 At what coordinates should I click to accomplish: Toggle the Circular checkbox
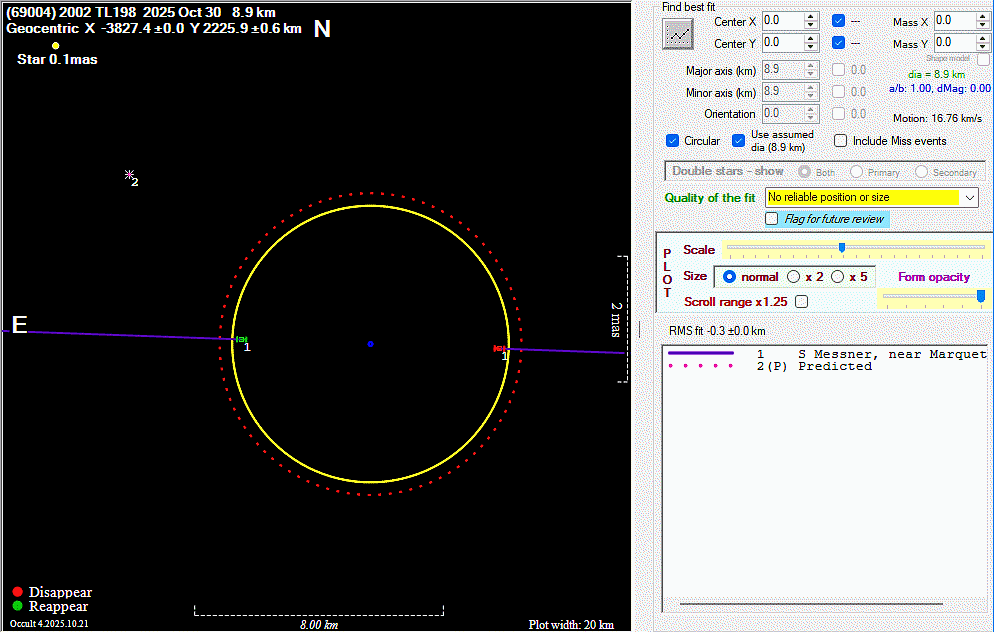672,141
